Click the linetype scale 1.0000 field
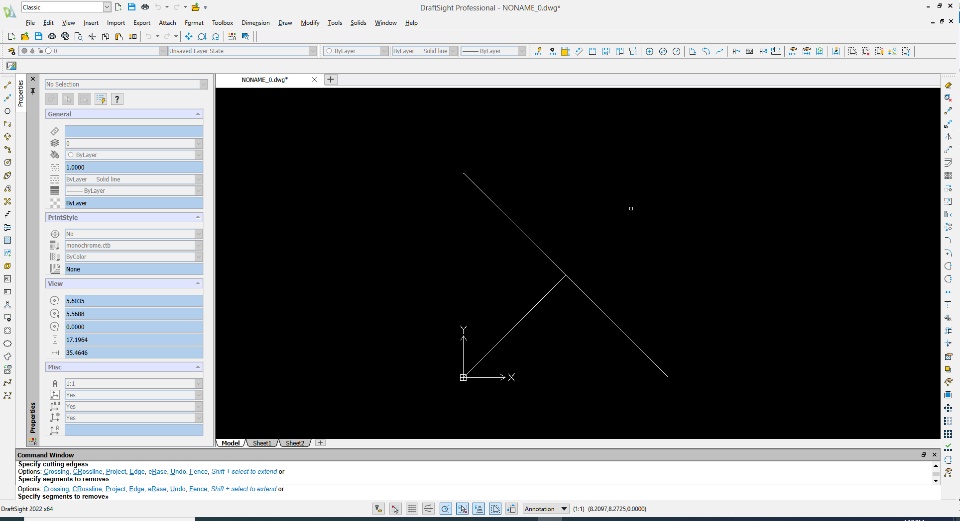The image size is (960, 521). pyautogui.click(x=133, y=167)
